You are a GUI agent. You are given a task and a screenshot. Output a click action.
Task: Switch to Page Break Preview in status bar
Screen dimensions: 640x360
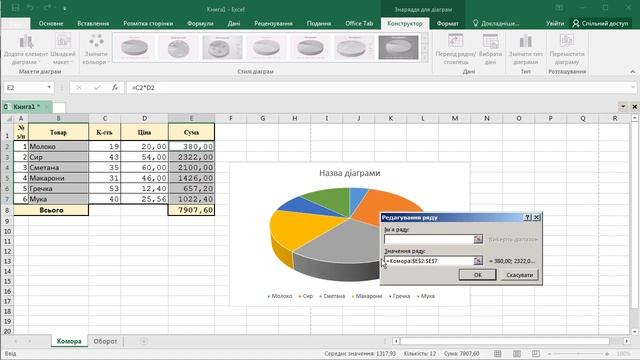[x=536, y=353]
